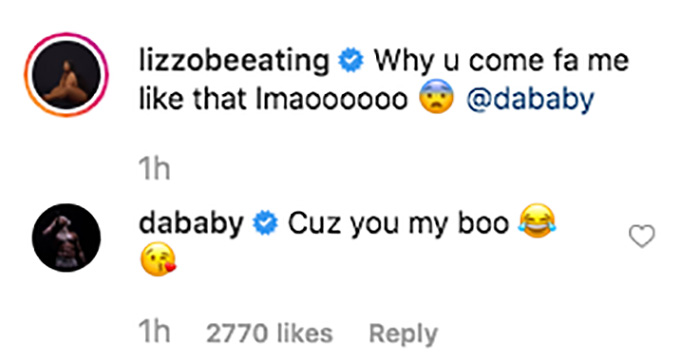Click the 1h timestamp under dababy's comment
This screenshot has height=362, width=700.
click(x=154, y=333)
